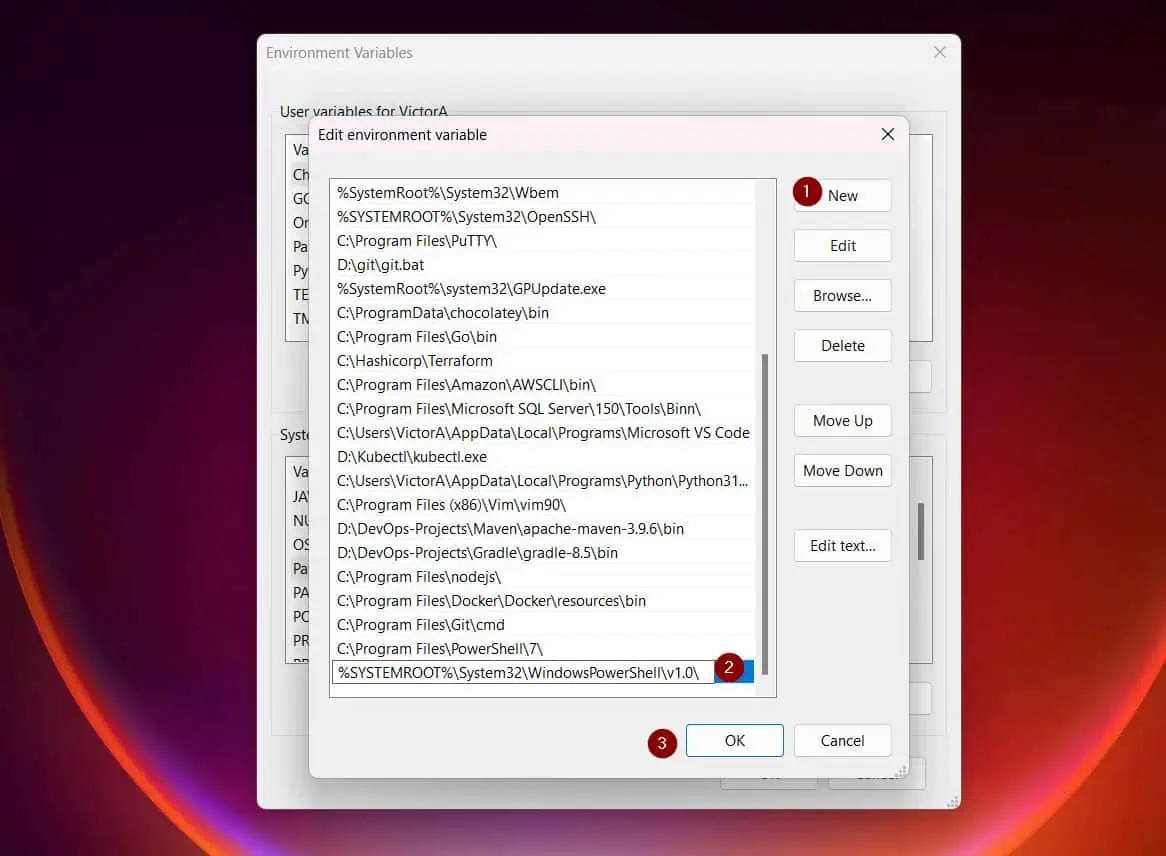Select C:\ProgramData\chocolatey\bin entry

(x=543, y=312)
